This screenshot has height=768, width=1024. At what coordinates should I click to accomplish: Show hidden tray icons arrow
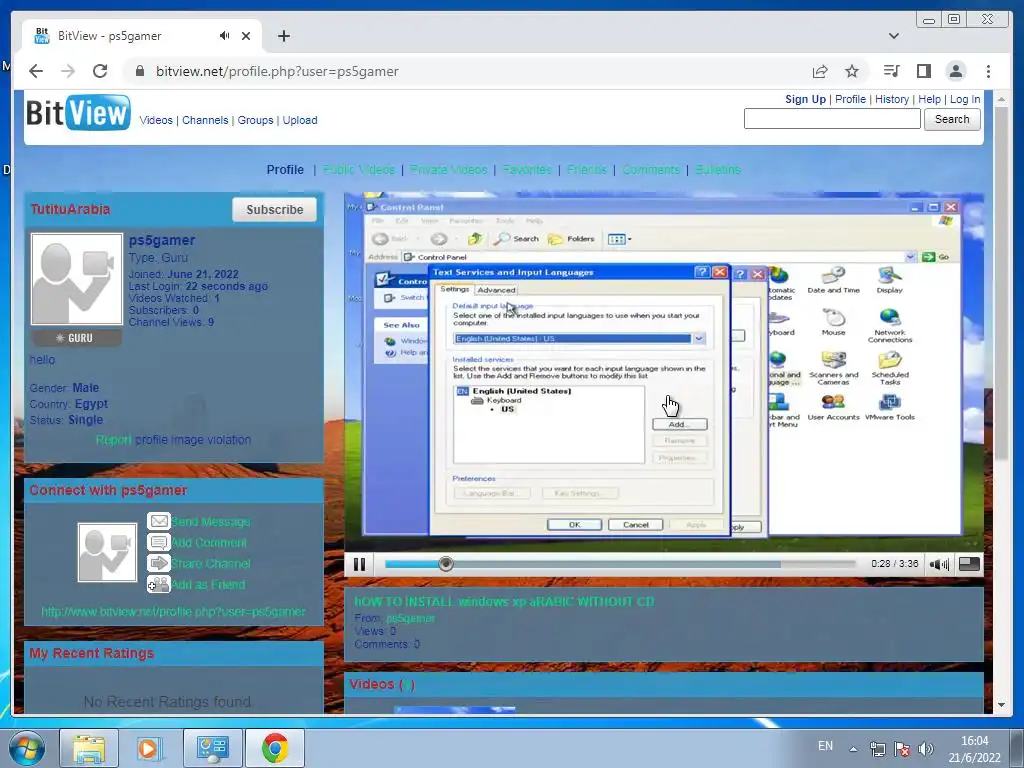tap(853, 749)
